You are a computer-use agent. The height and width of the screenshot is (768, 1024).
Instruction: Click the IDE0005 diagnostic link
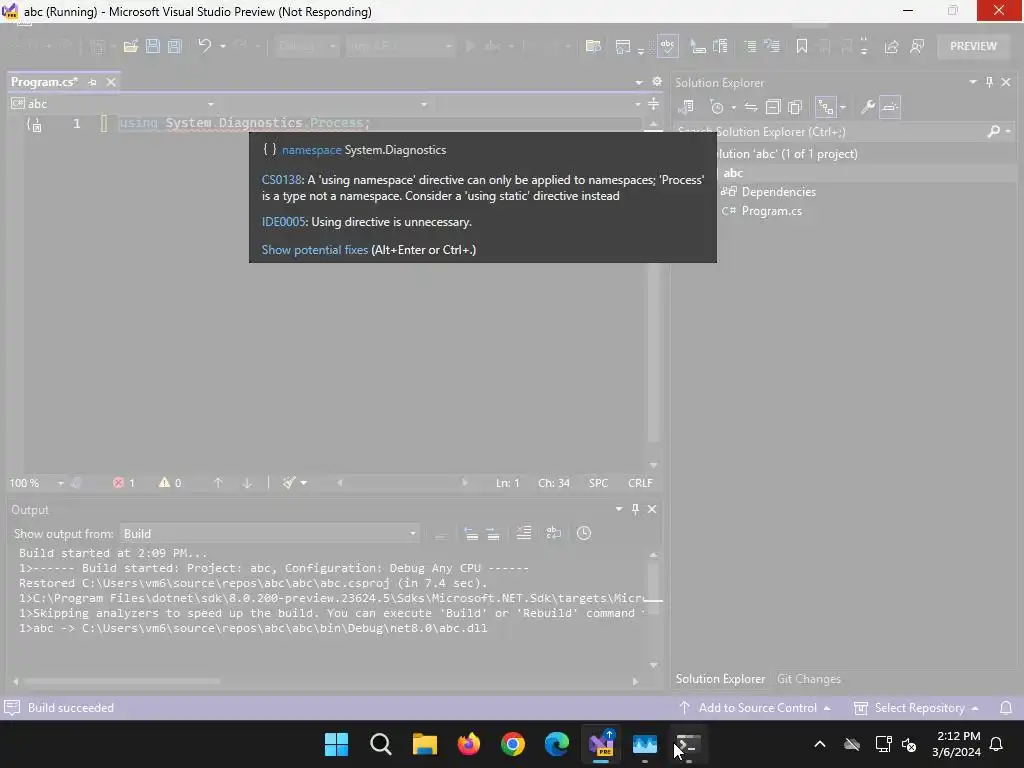click(283, 222)
